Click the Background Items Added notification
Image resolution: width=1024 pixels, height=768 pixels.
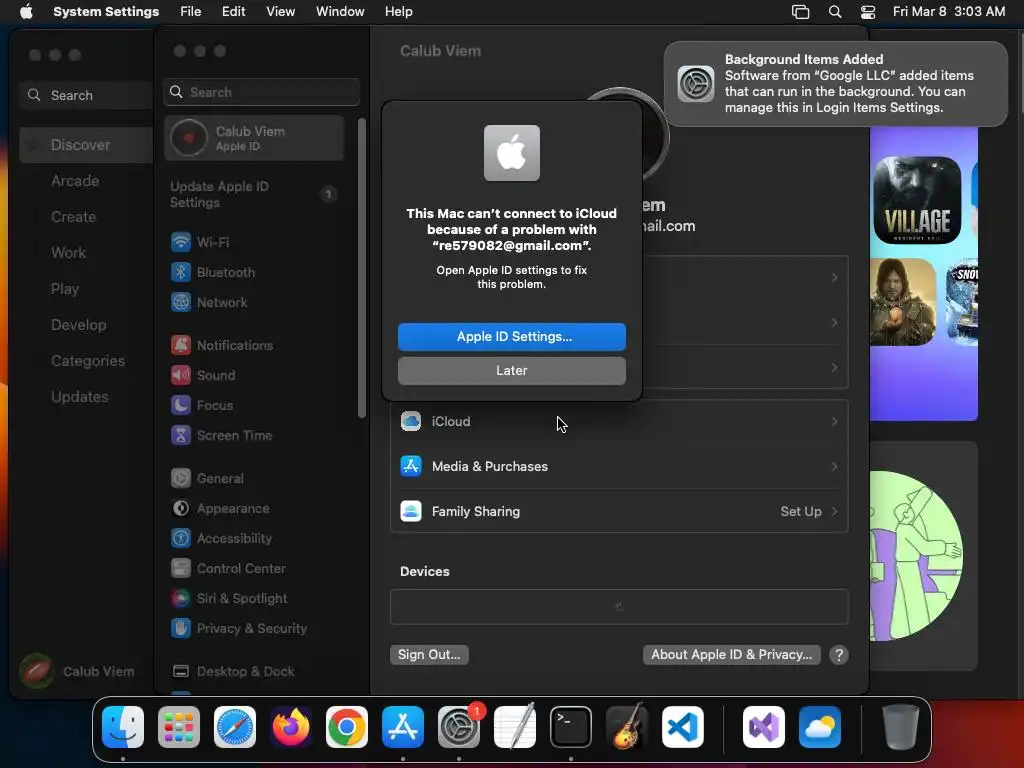click(835, 84)
